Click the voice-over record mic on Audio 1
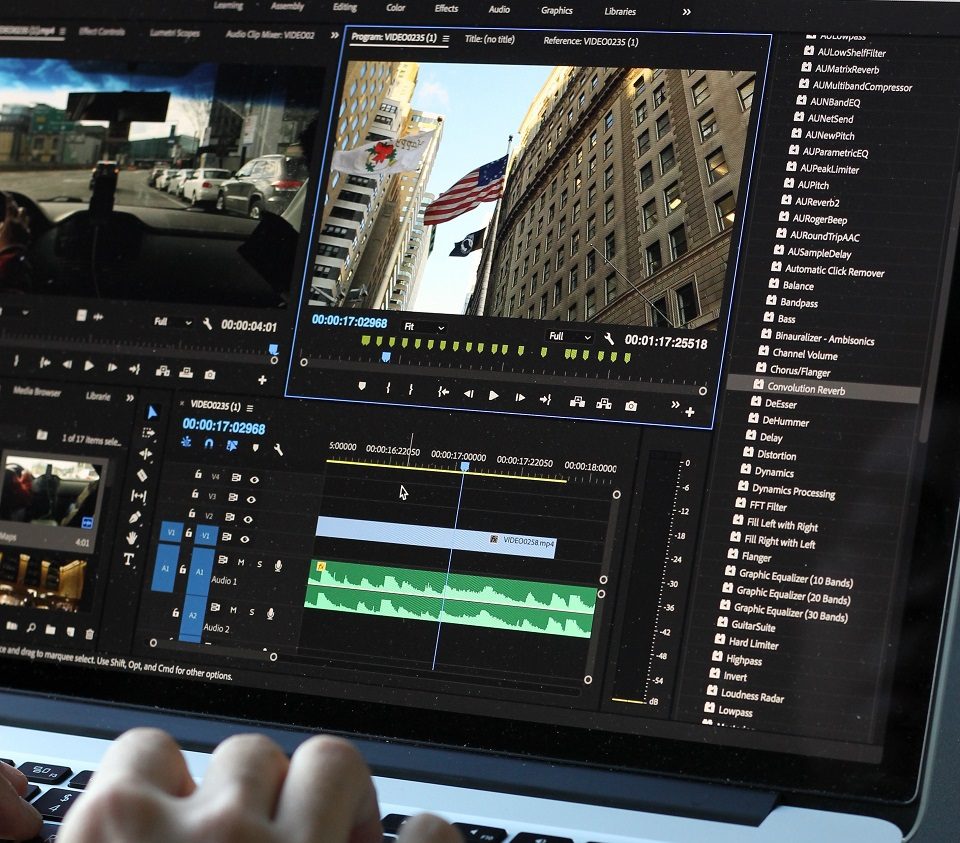 (279, 567)
